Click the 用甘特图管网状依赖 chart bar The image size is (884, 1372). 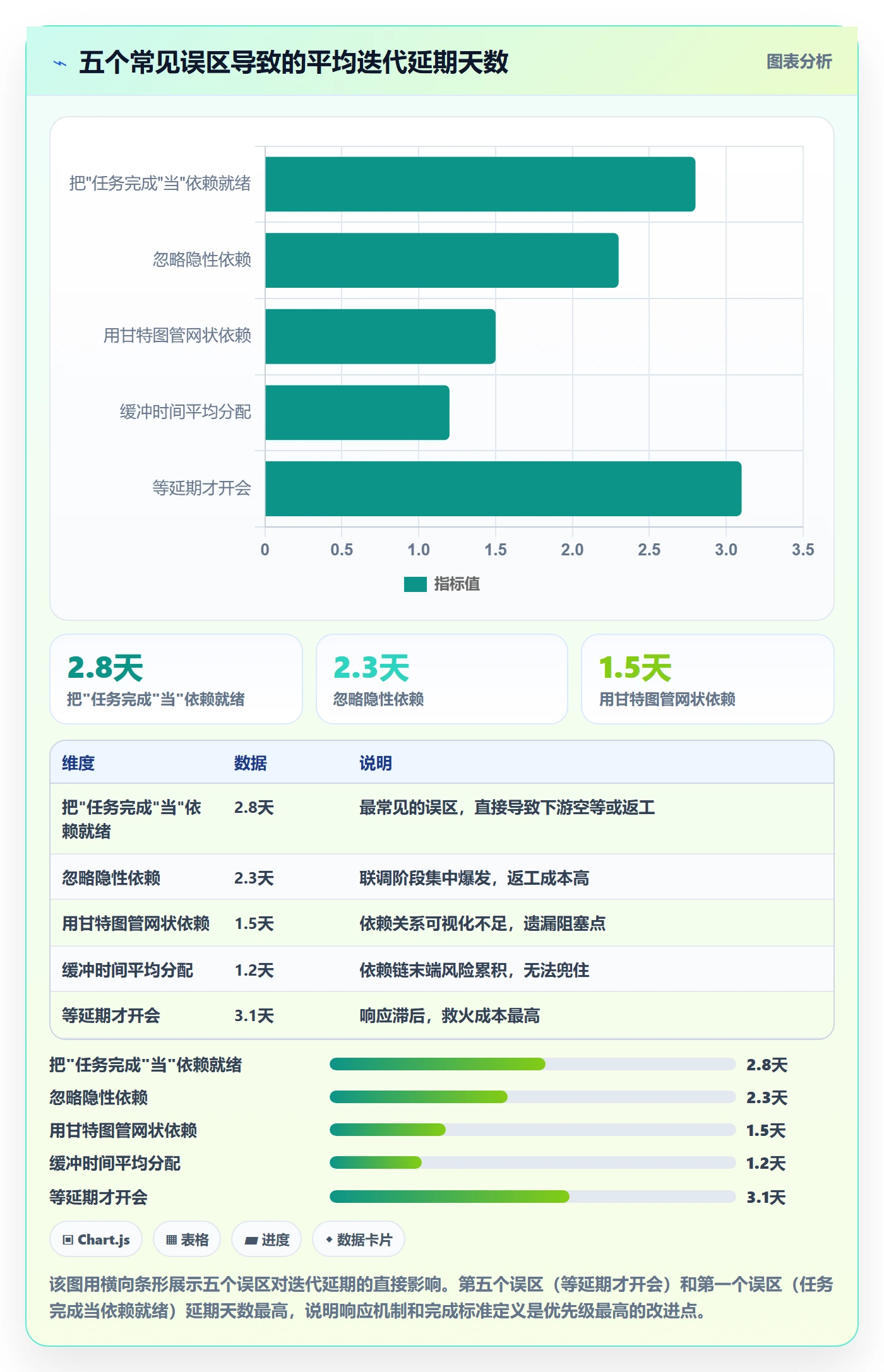[x=380, y=336]
